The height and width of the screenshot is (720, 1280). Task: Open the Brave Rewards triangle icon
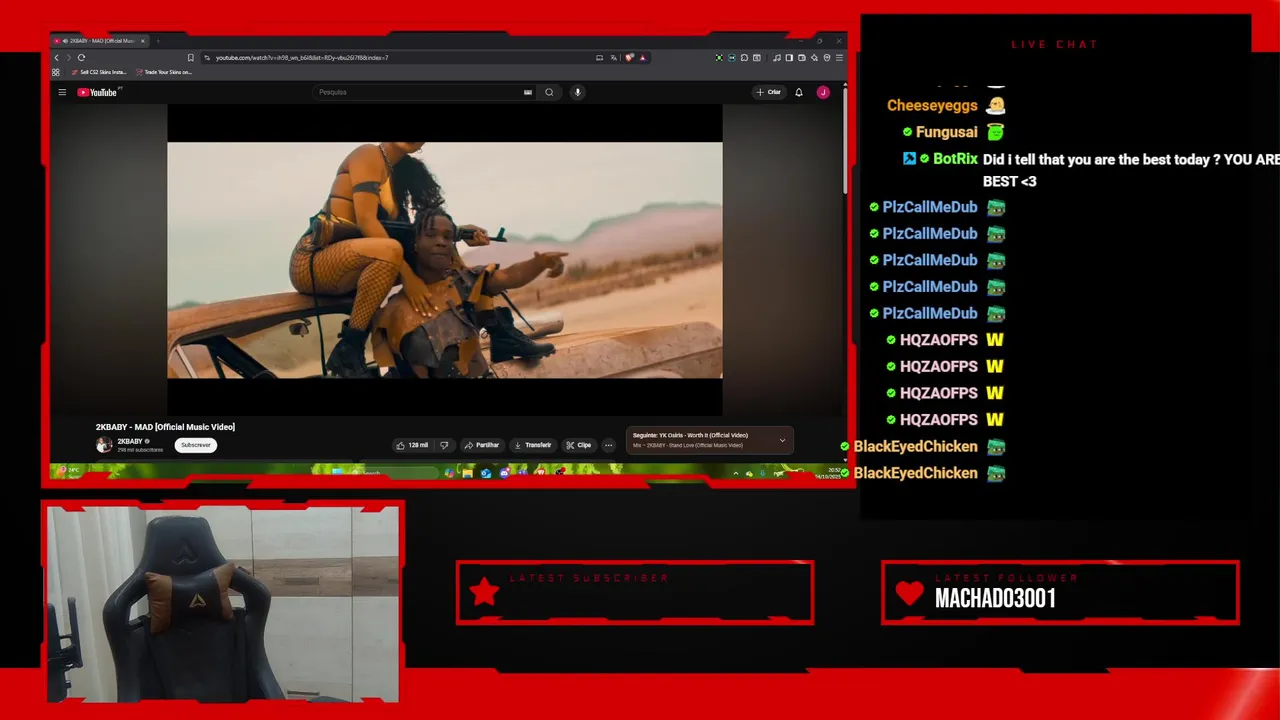(x=642, y=58)
